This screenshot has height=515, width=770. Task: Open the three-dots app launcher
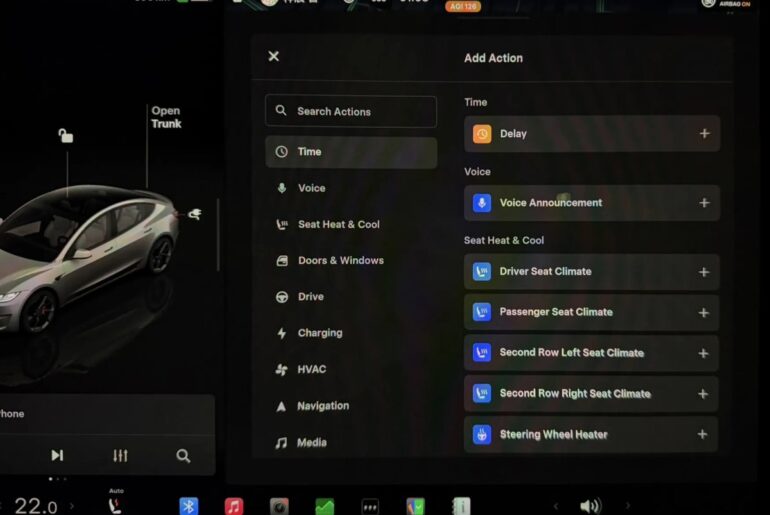pos(370,506)
